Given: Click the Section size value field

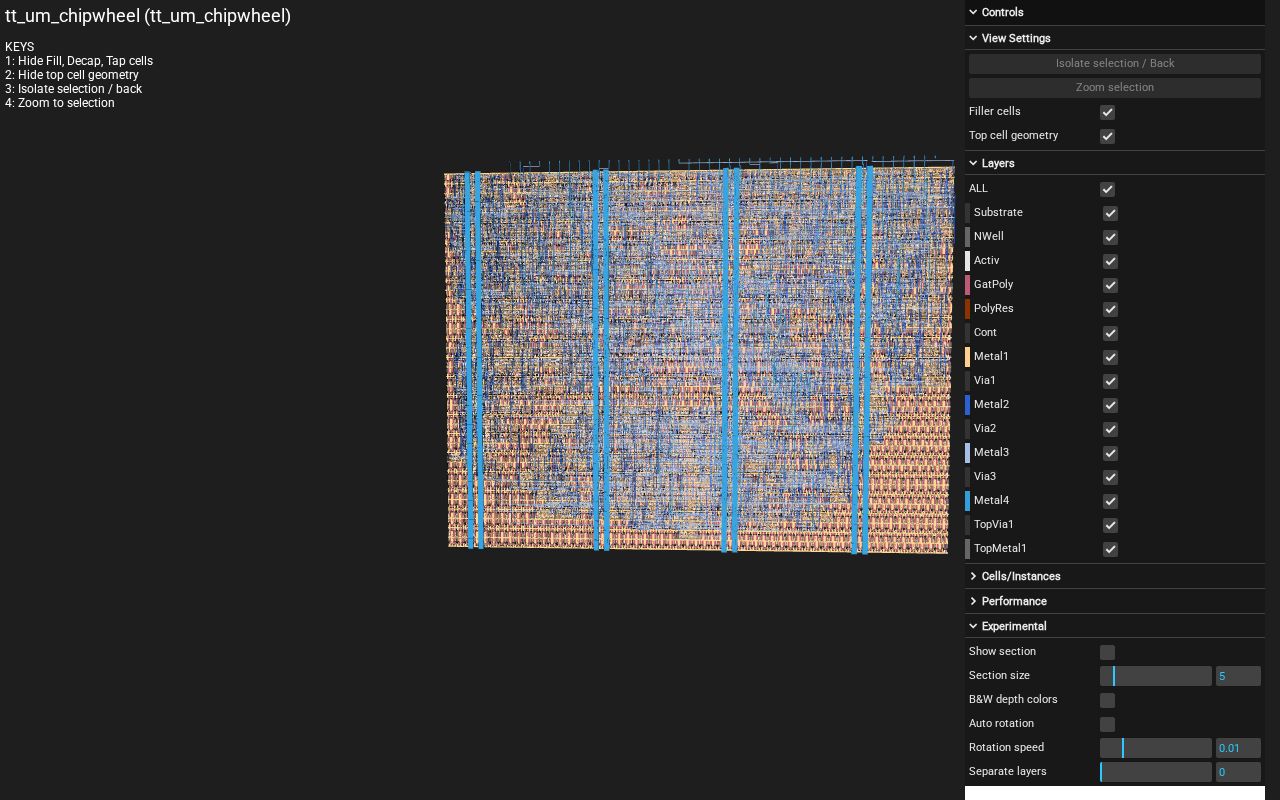Looking at the screenshot, I should pos(1238,676).
